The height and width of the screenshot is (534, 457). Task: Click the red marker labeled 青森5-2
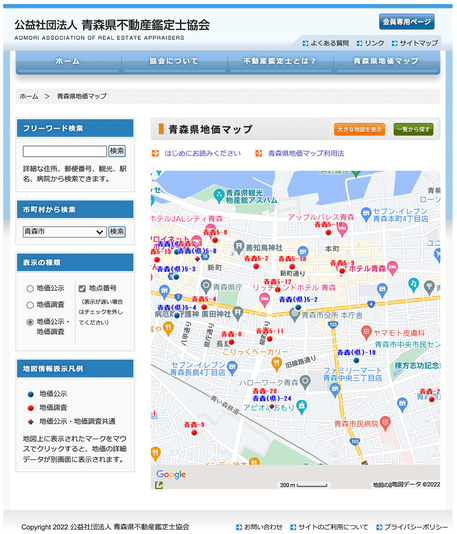(x=256, y=266)
